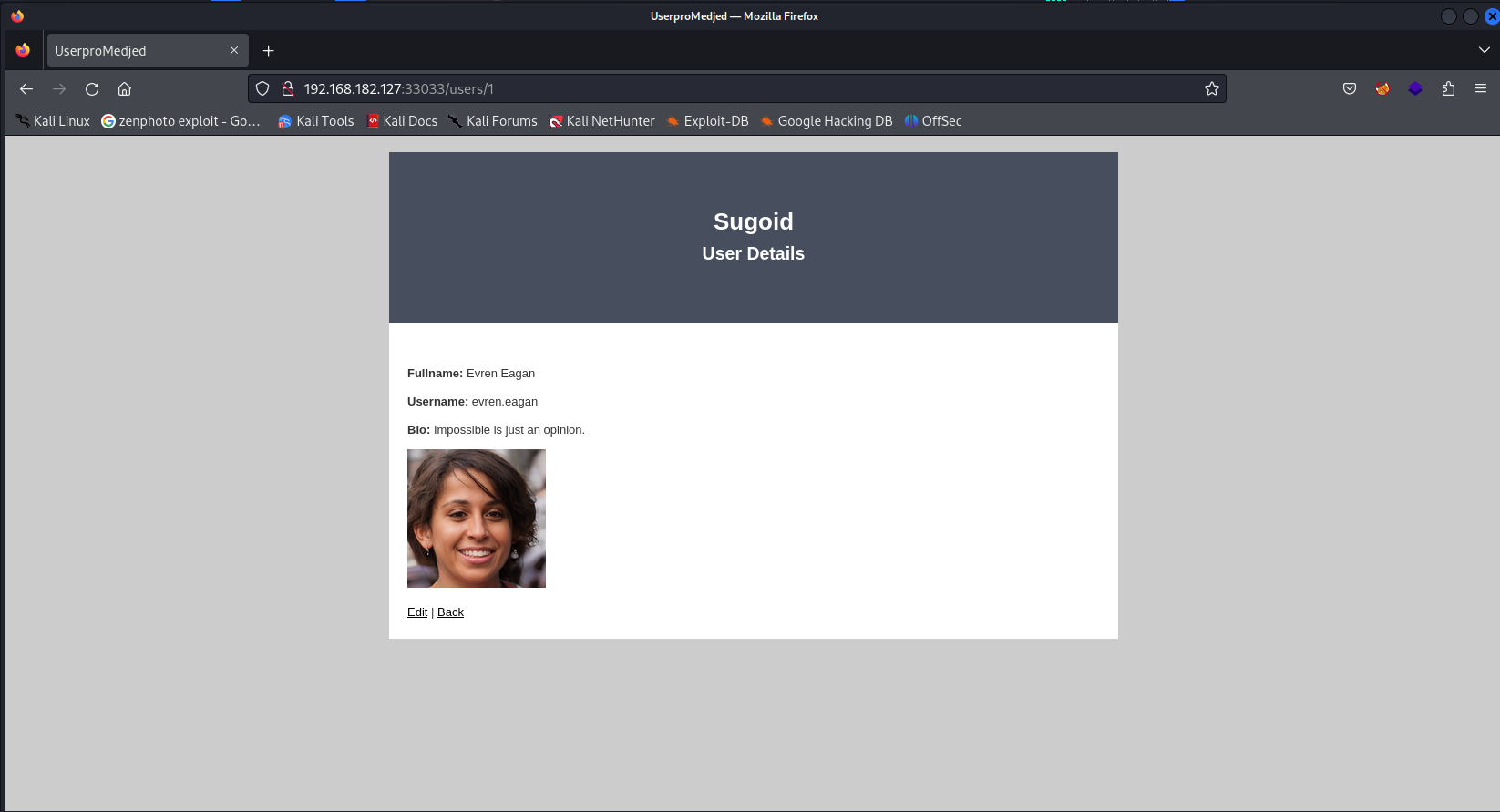1500x812 pixels.
Task: Click the shield tracking protection icon
Action: click(x=262, y=89)
